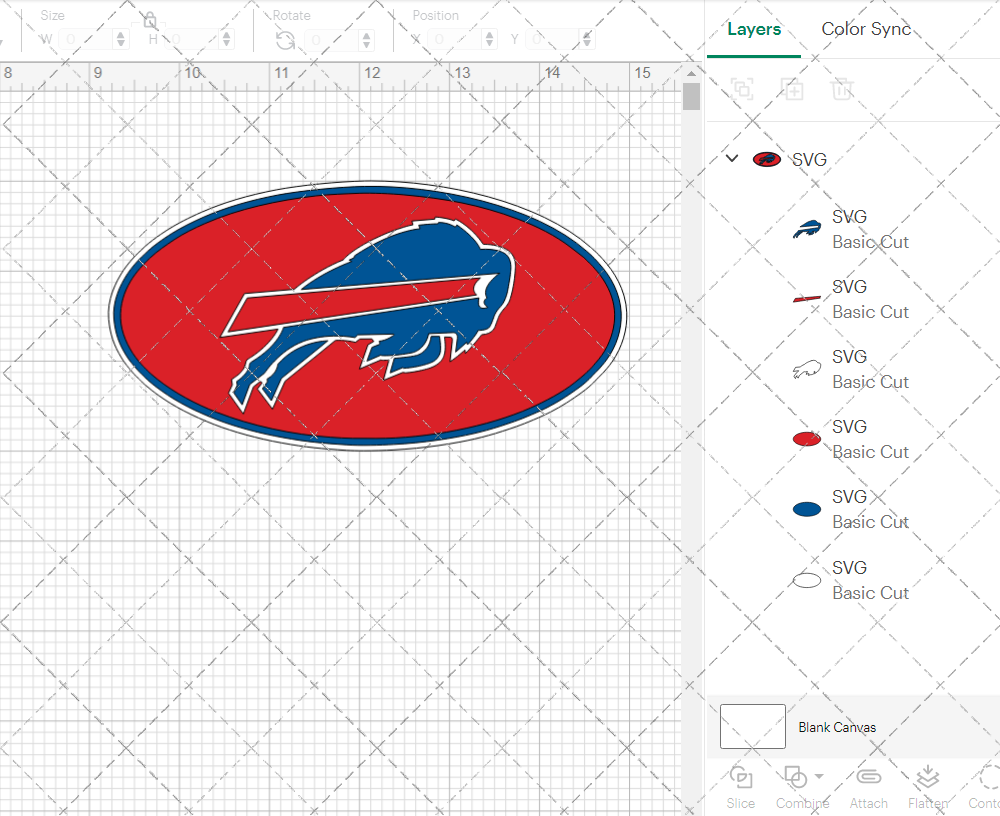Image resolution: width=1000 pixels, height=816 pixels.
Task: Select the blue oval layer thumbnail
Action: coord(807,509)
